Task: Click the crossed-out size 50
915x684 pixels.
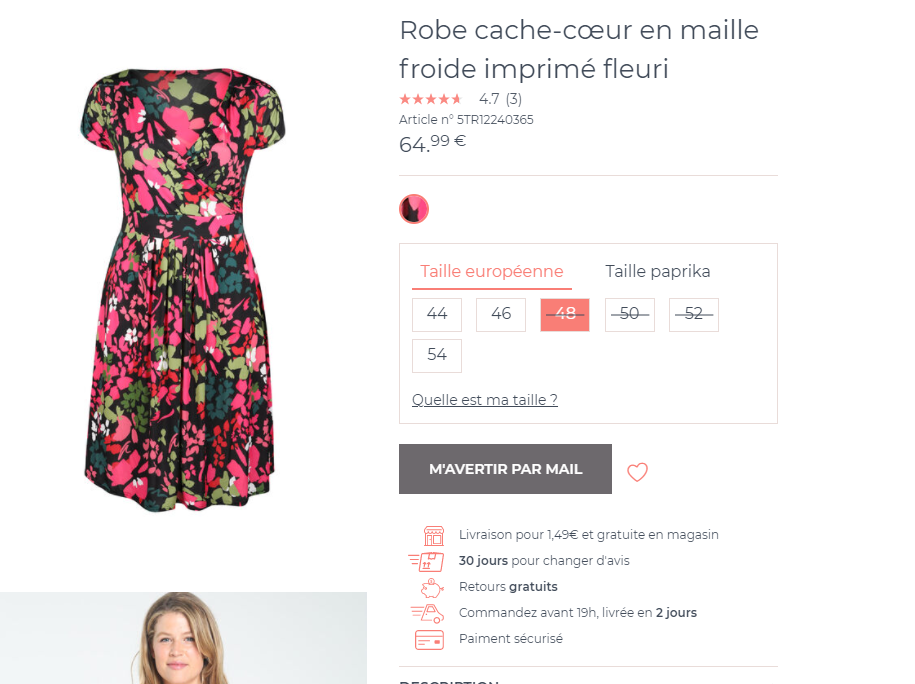Action: click(x=629, y=314)
